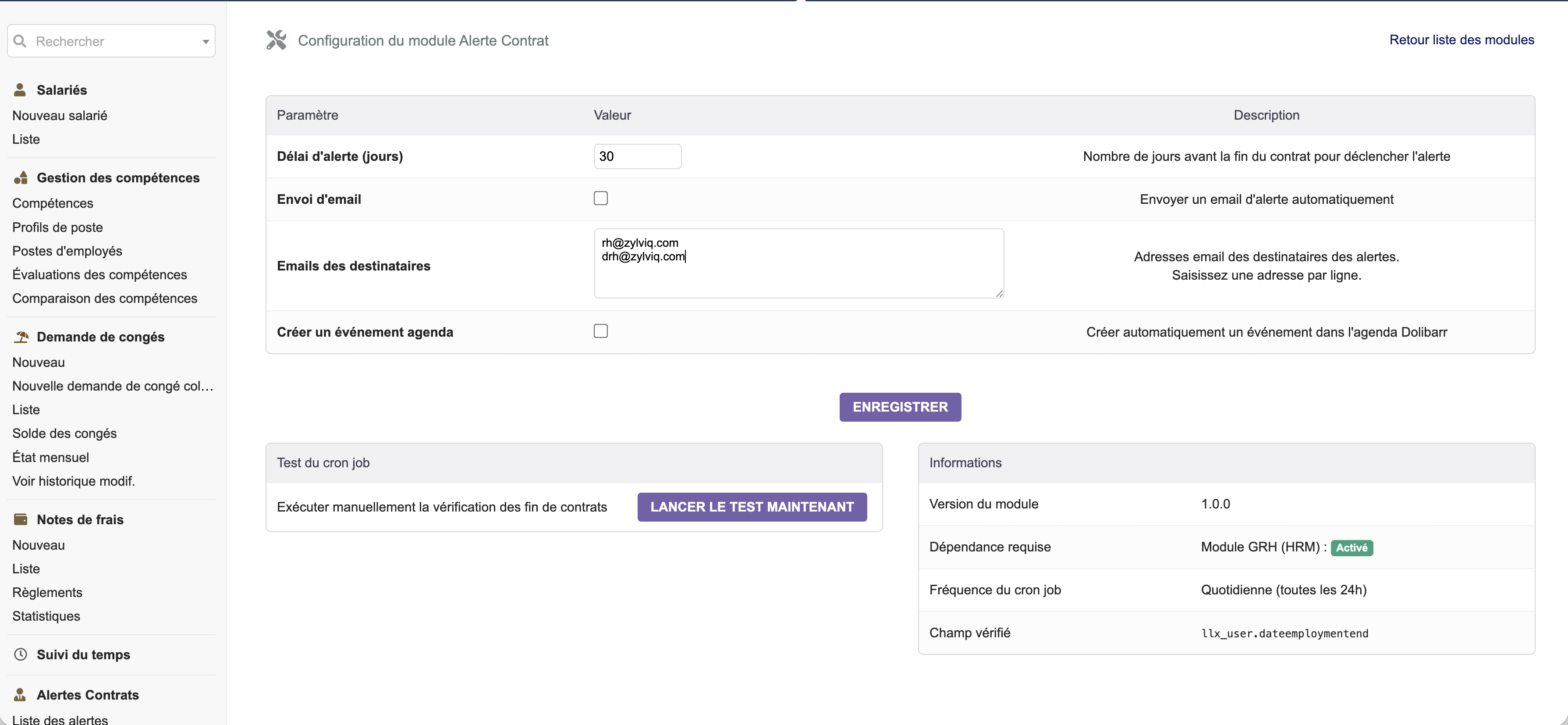1568x725 pixels.
Task: Open Évaluations des compétences
Action: 100,274
